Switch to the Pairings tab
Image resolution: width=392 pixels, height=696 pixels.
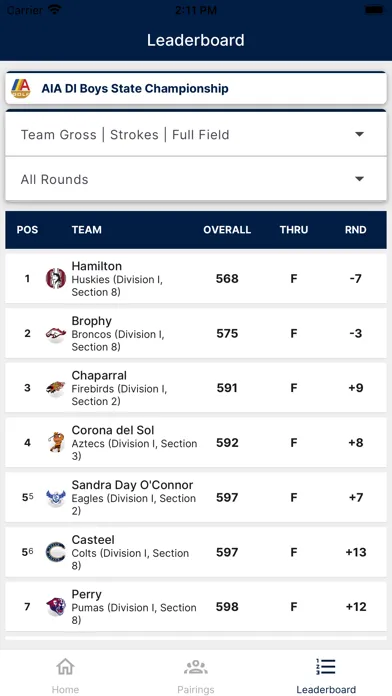click(x=196, y=676)
